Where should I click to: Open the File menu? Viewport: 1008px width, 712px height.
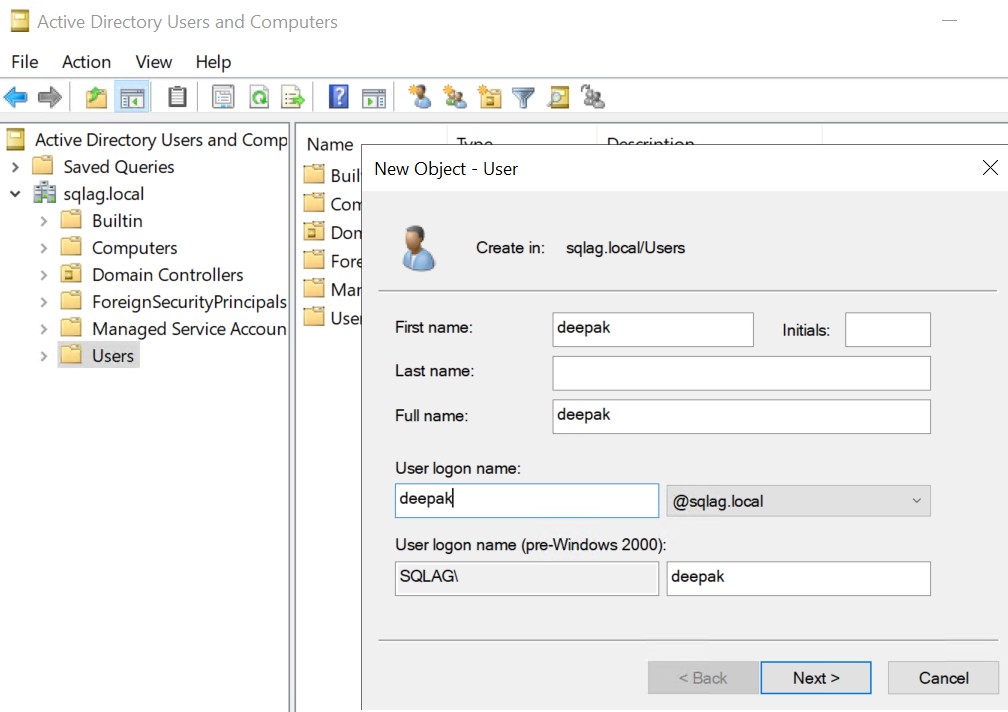click(x=25, y=62)
